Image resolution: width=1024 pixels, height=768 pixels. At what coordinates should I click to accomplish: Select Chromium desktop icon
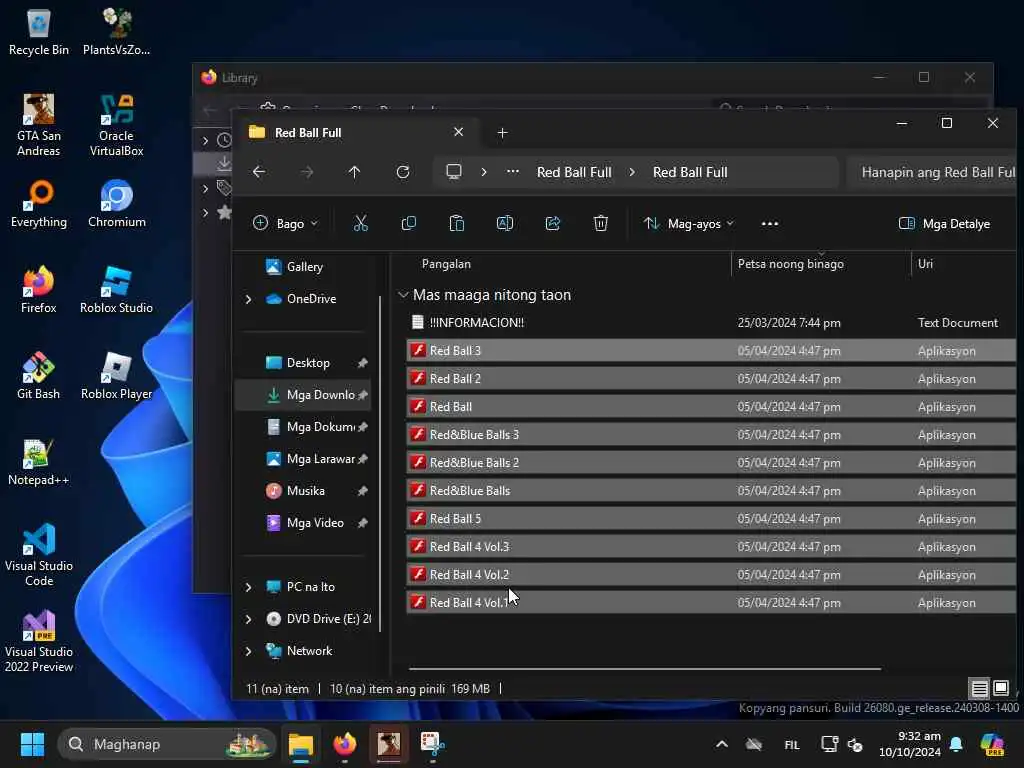pyautogui.click(x=116, y=204)
